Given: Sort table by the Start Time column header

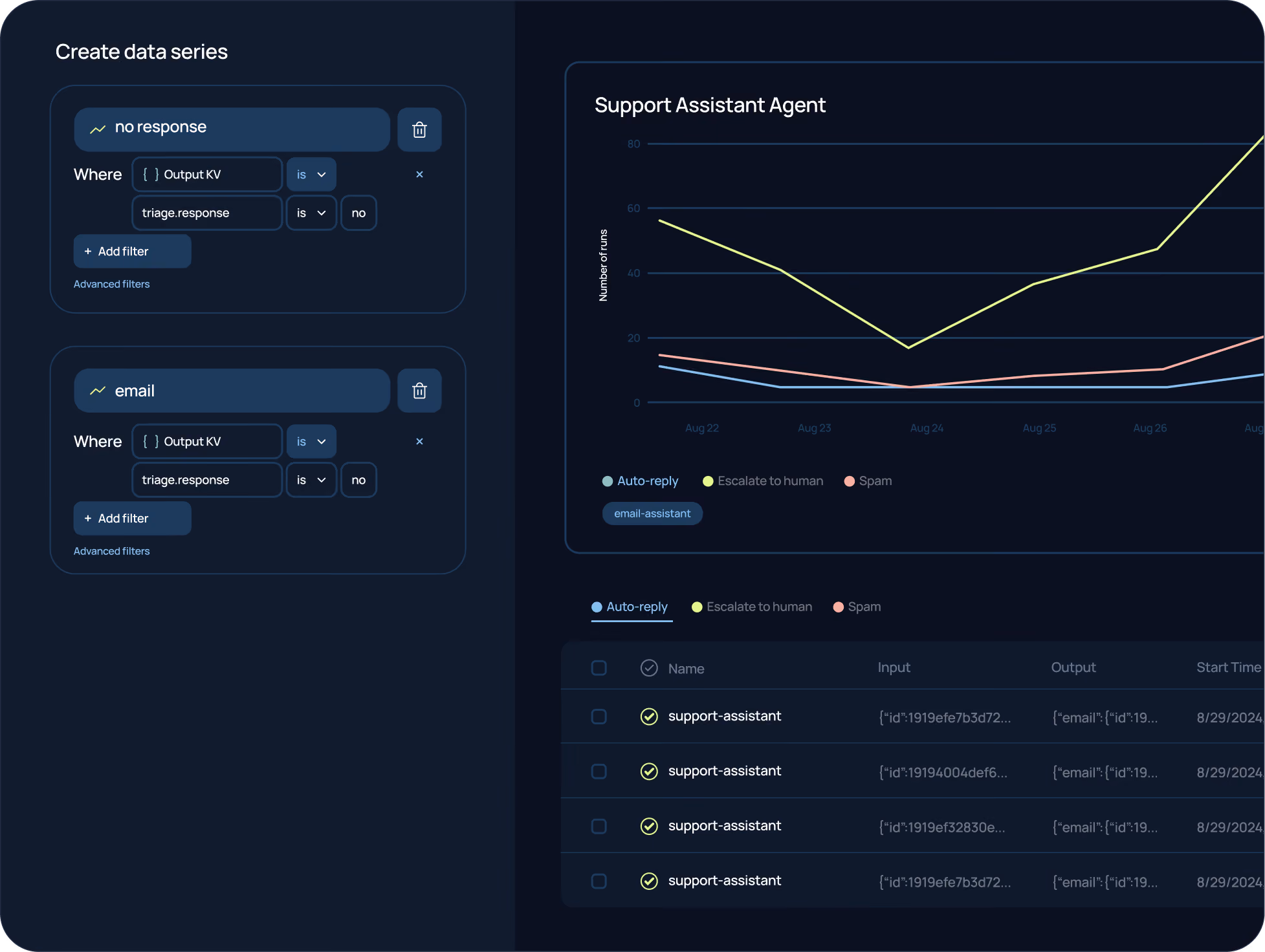Looking at the screenshot, I should [x=1229, y=667].
